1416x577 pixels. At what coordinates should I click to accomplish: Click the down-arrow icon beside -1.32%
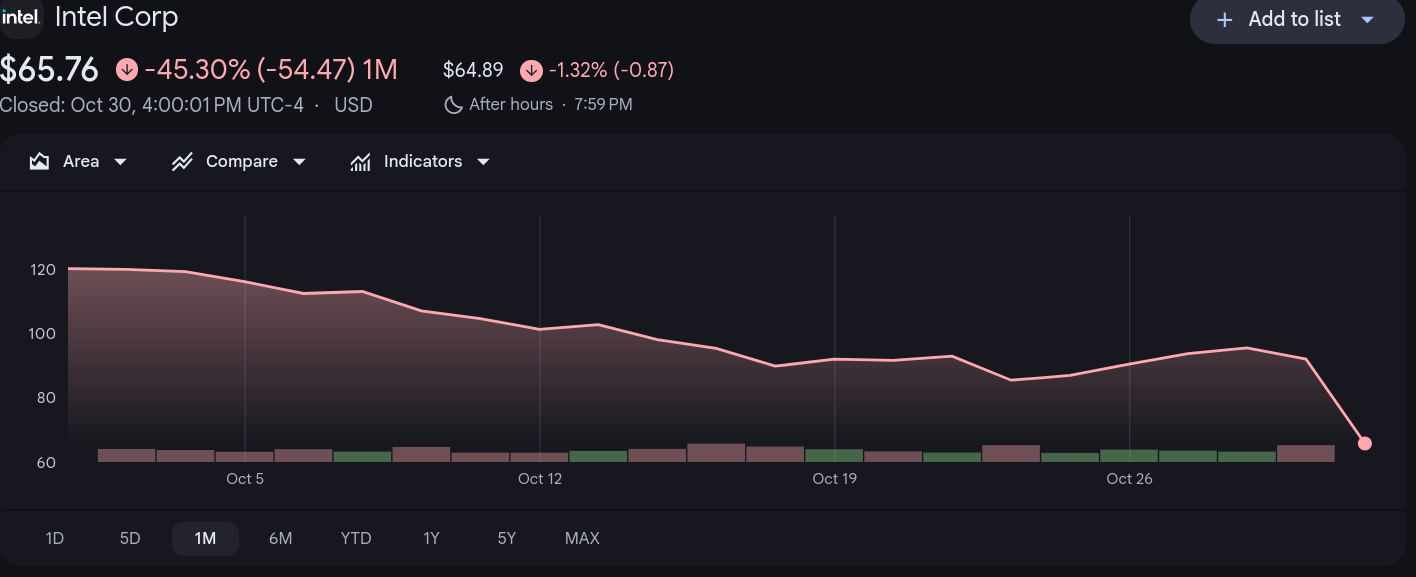coord(531,70)
